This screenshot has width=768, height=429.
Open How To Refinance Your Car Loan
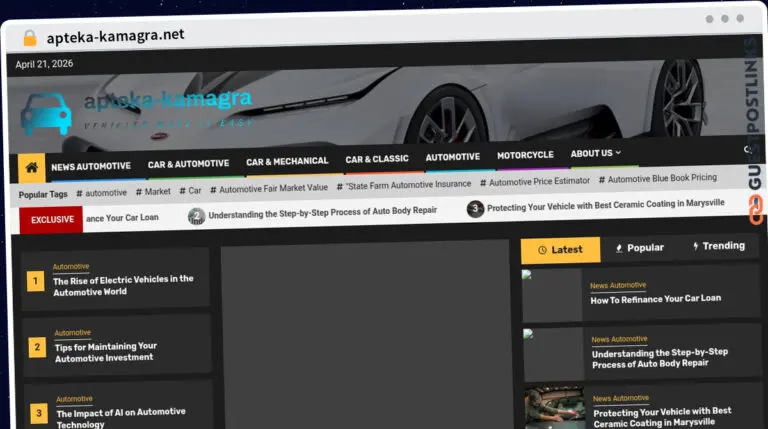click(x=655, y=299)
